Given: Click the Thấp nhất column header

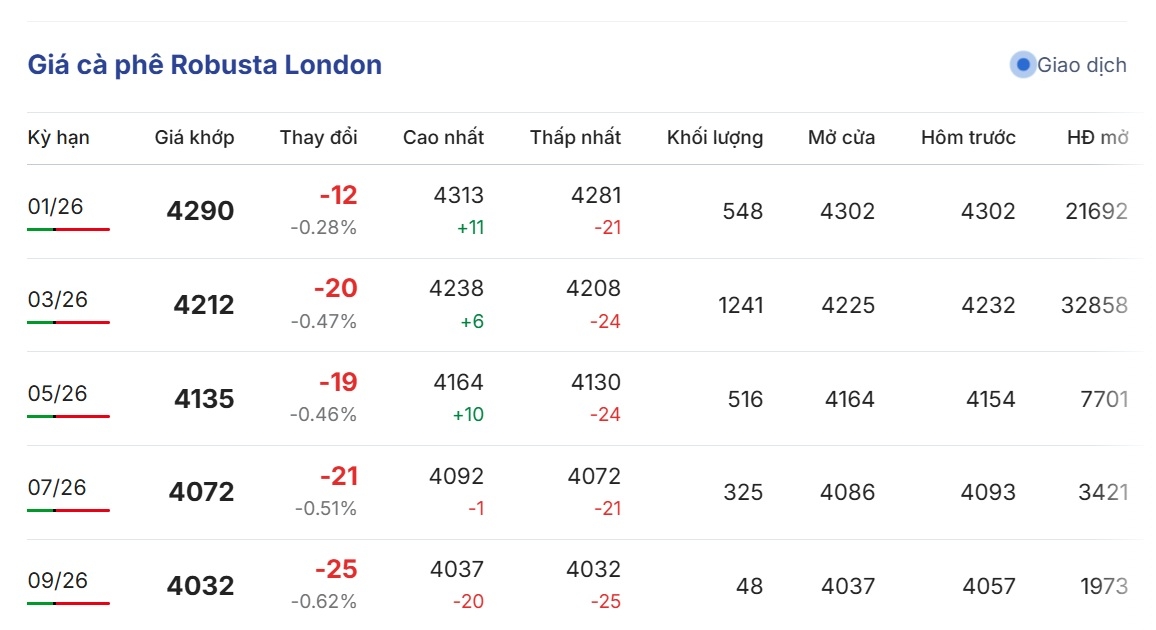Looking at the screenshot, I should [575, 138].
